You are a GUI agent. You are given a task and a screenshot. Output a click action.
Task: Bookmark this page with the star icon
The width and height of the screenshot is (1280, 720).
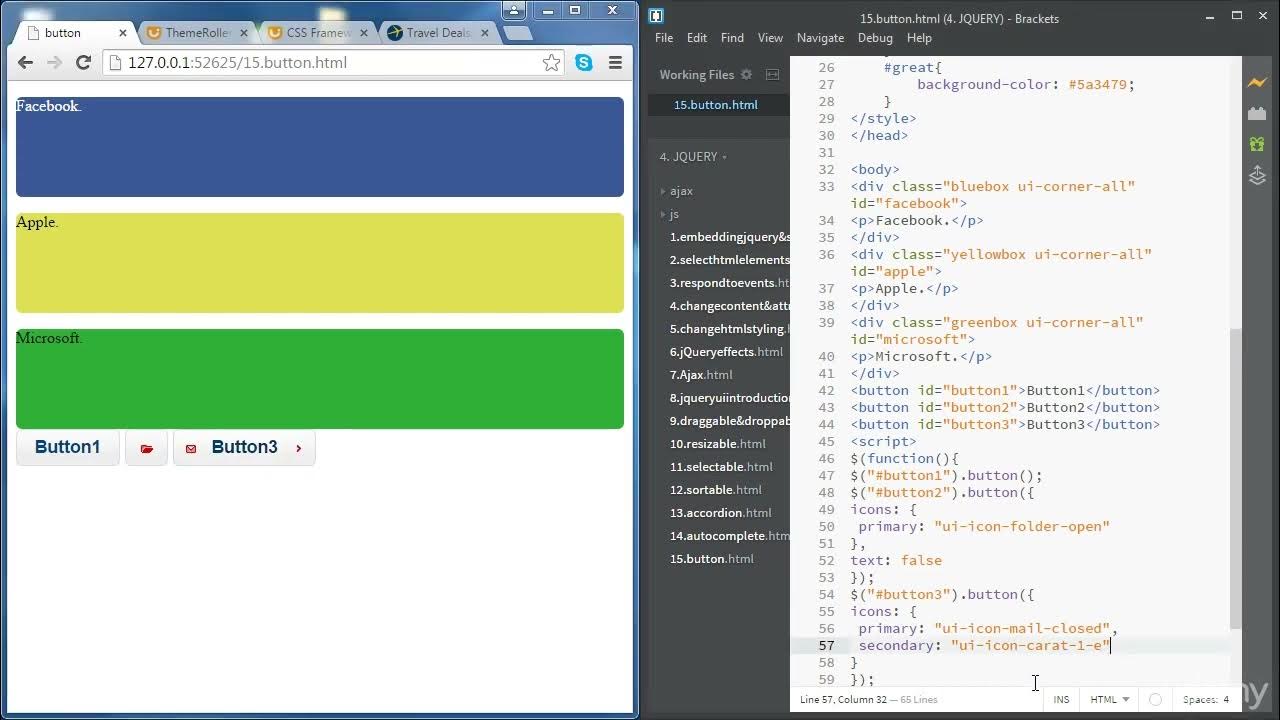(551, 62)
